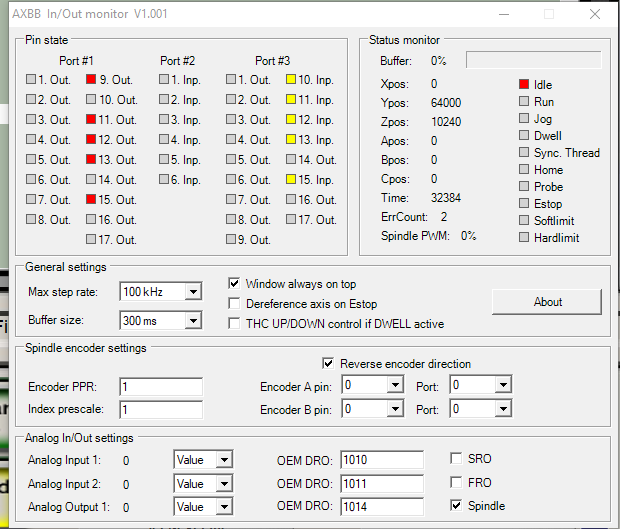Click the ErrCount label
620x529 pixels.
point(404,217)
